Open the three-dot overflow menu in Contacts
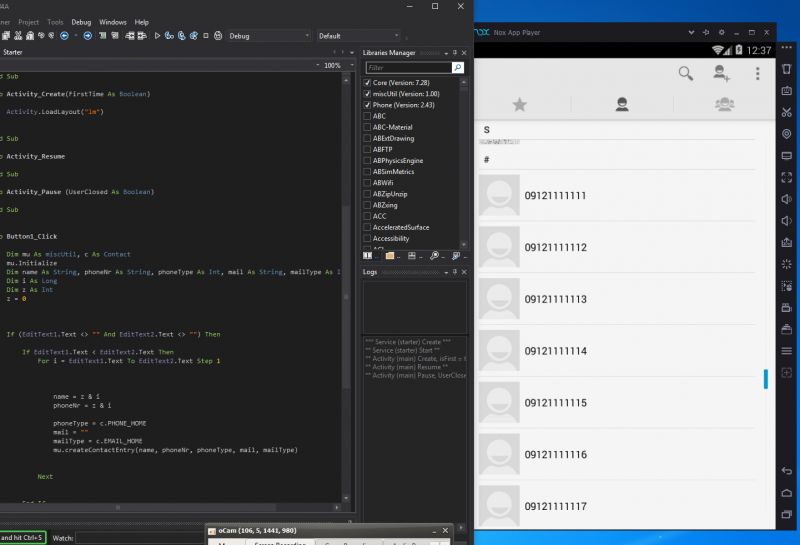Image resolution: width=800 pixels, height=545 pixels. (758, 73)
